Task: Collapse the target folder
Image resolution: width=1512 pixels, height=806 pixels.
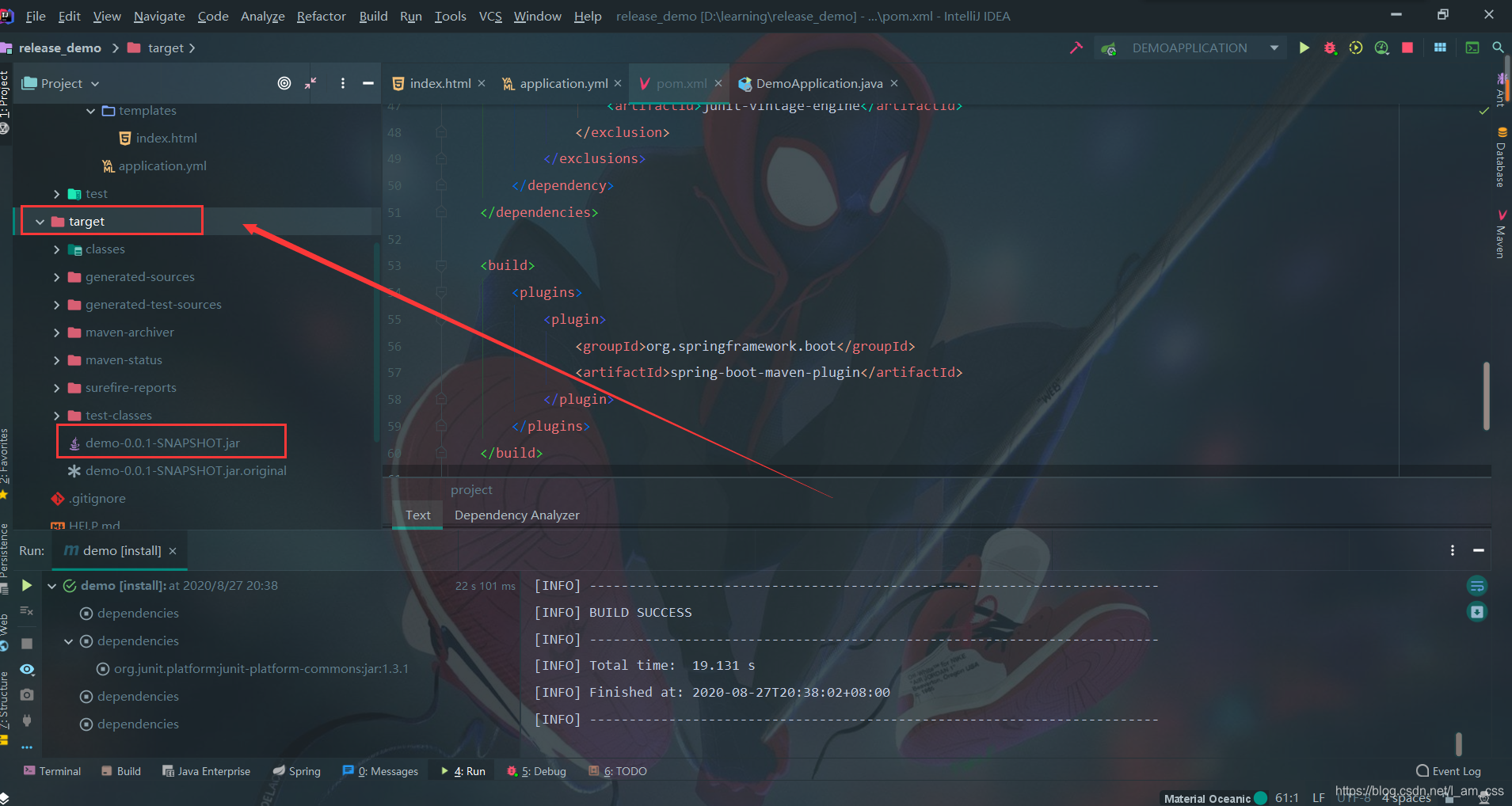Action: tap(40, 222)
